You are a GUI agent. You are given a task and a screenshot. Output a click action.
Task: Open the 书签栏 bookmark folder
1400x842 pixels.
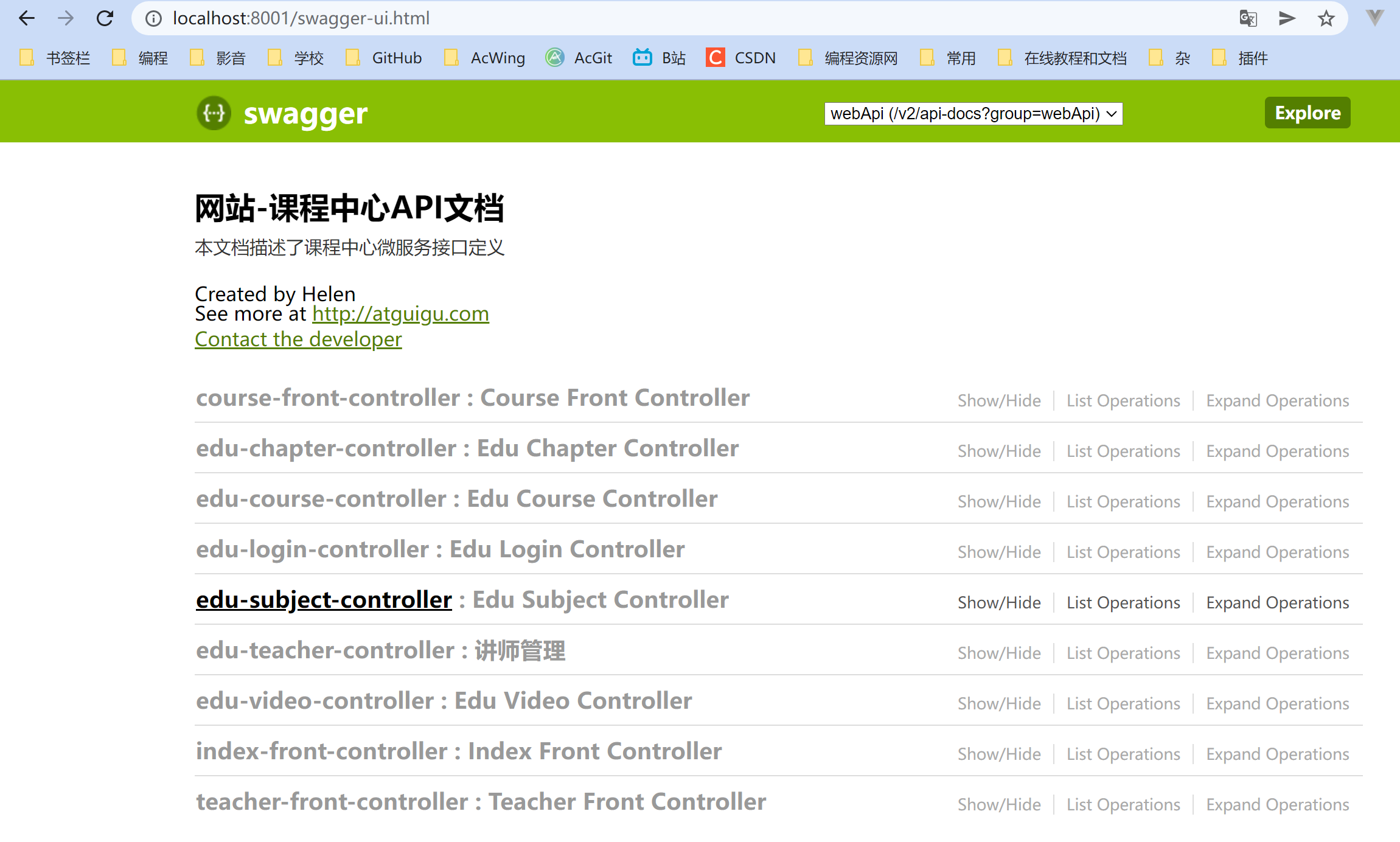(x=55, y=58)
